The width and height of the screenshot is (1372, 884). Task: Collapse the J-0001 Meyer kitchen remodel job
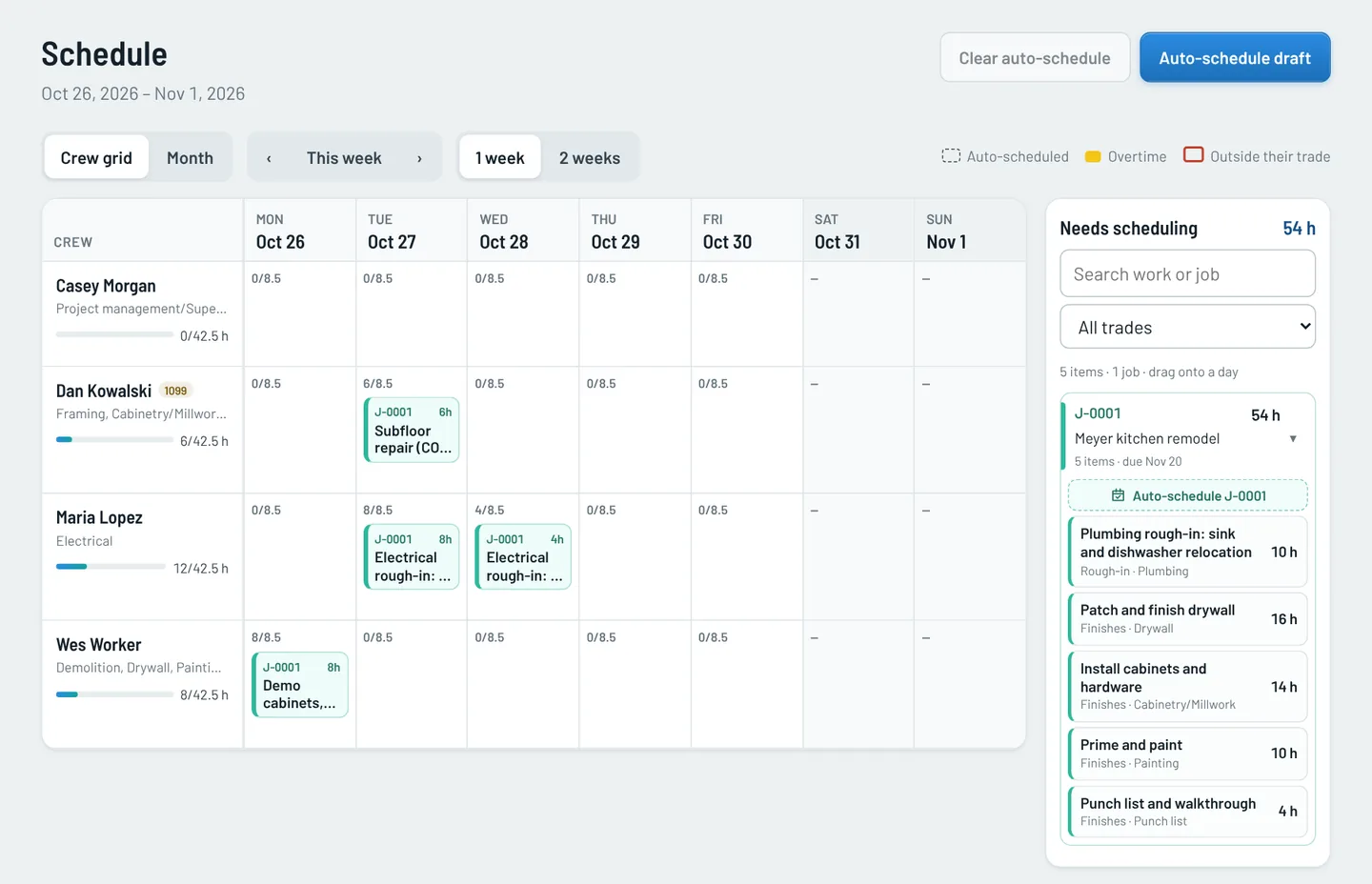[x=1293, y=439]
